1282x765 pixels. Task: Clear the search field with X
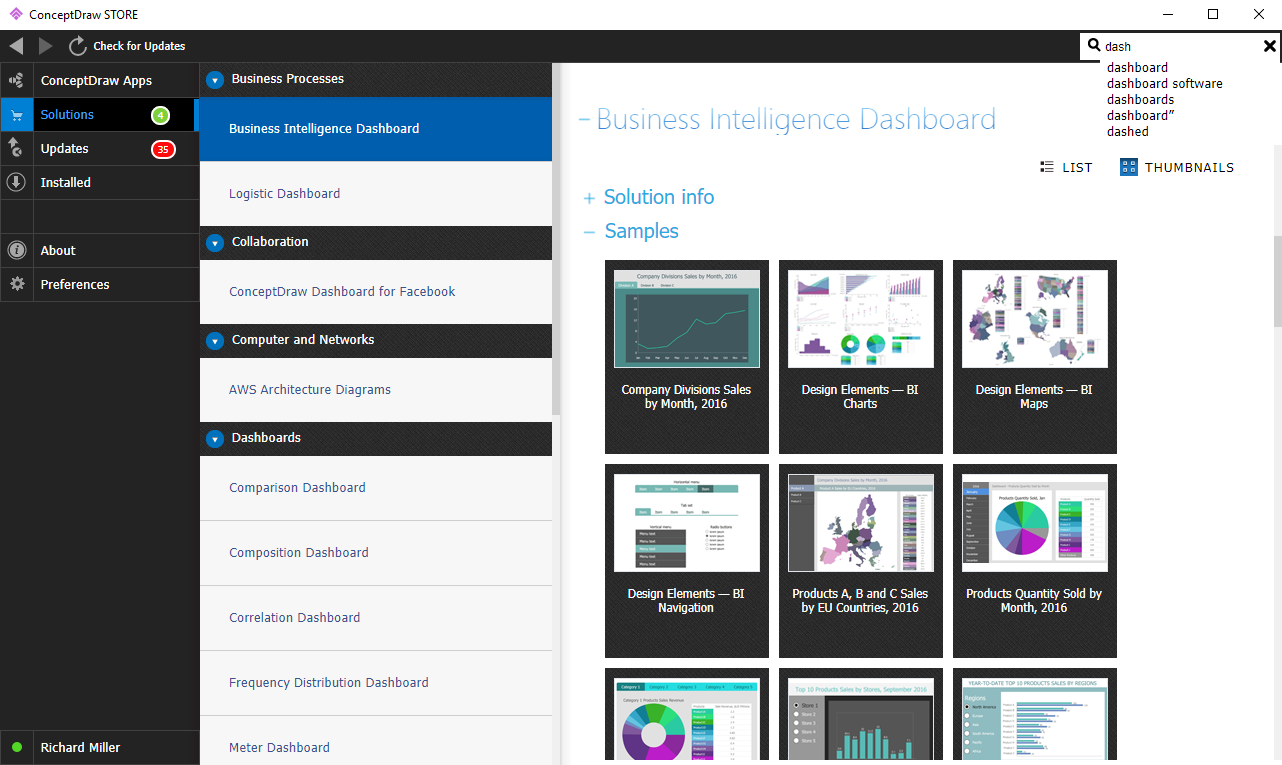[1270, 46]
